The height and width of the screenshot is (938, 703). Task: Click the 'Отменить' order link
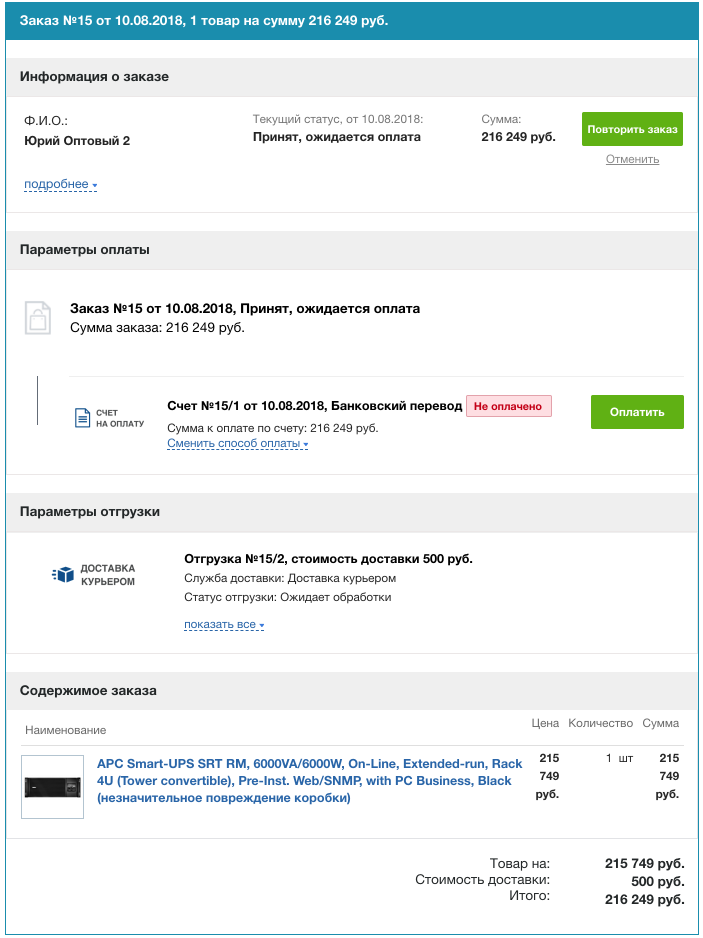point(632,159)
